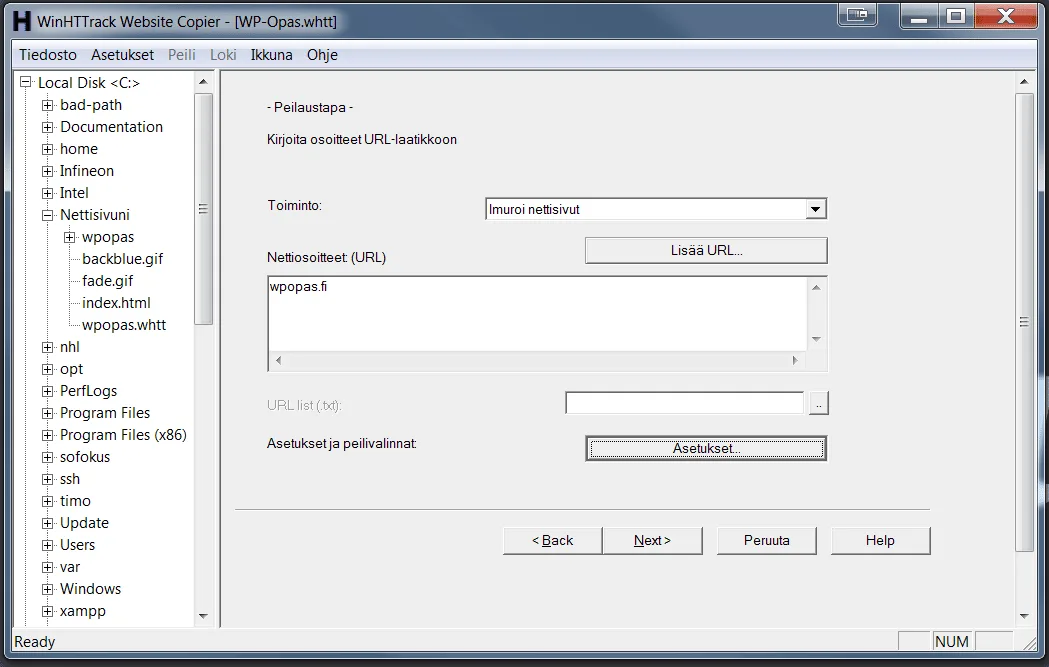
Task: Open the Tiedosto menu
Action: point(47,55)
